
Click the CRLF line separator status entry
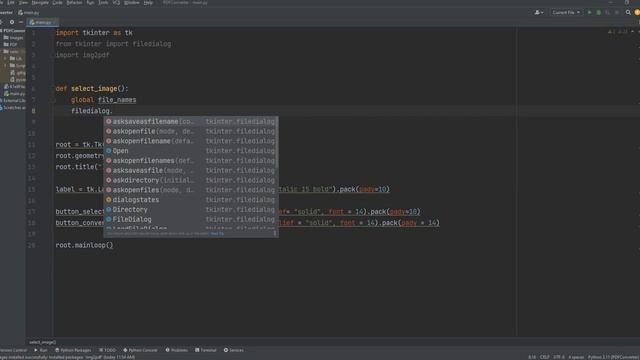544,357
